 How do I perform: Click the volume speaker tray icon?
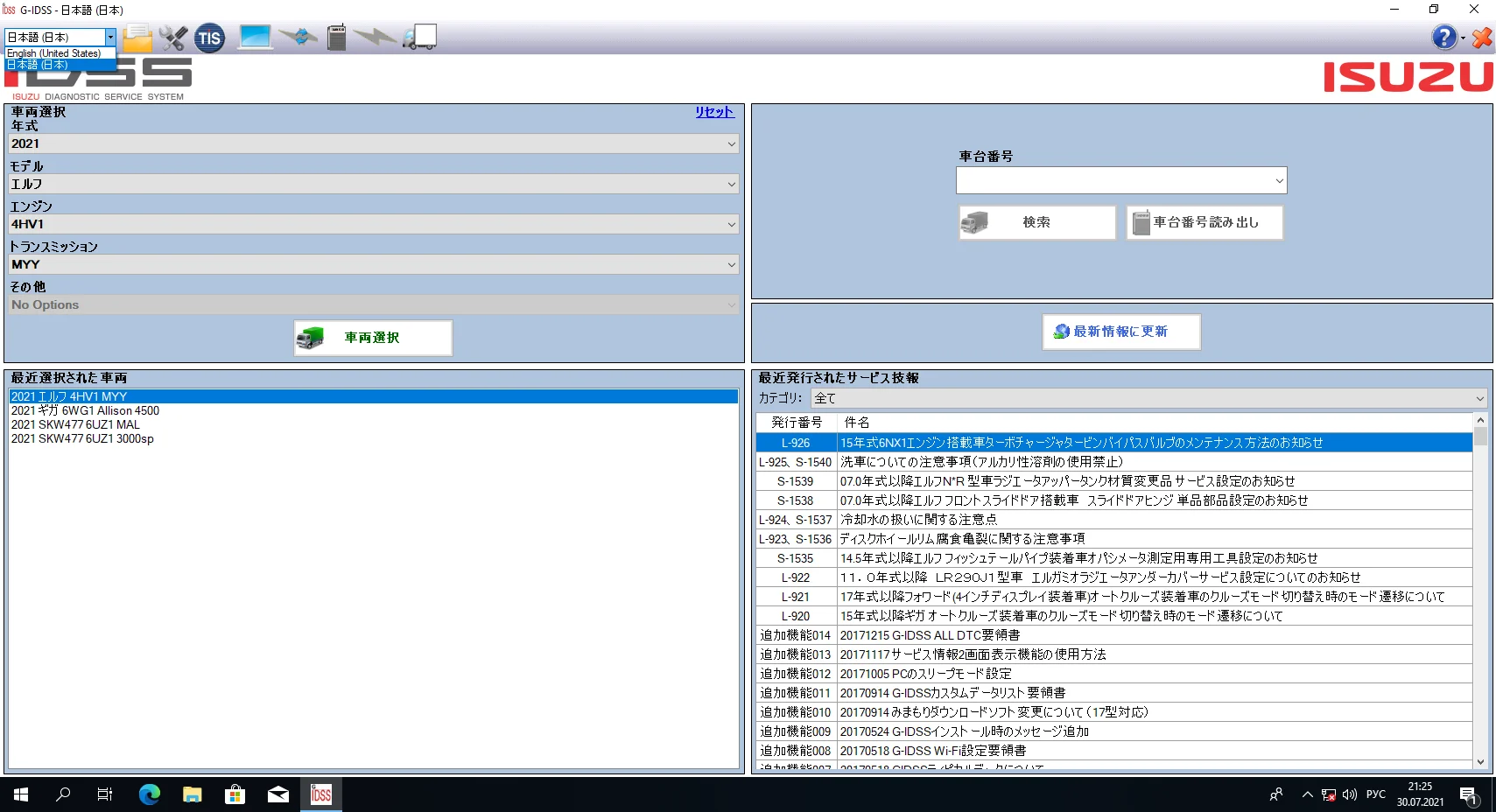coord(1350,794)
